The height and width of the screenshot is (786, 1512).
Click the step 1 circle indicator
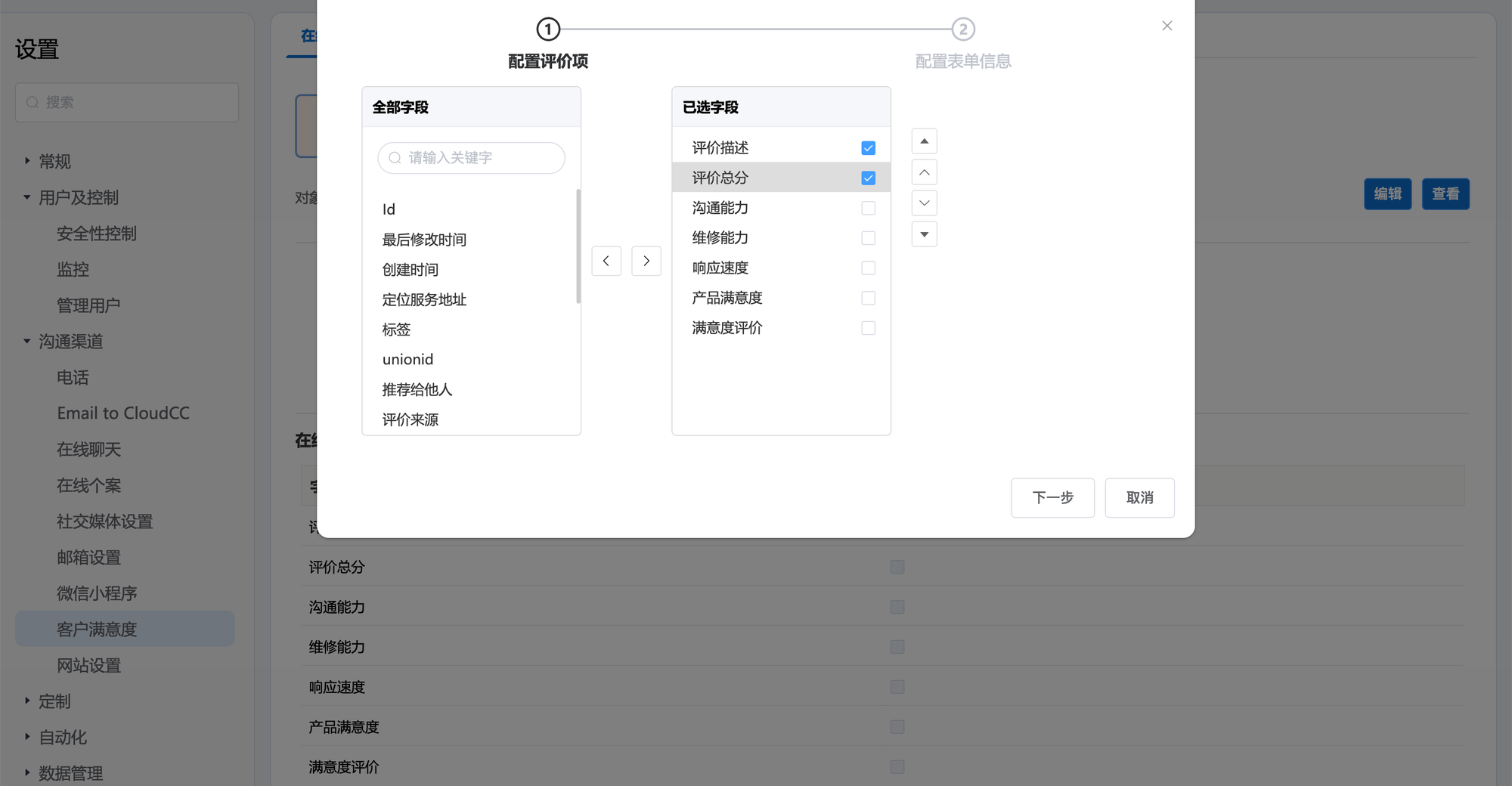click(x=548, y=29)
